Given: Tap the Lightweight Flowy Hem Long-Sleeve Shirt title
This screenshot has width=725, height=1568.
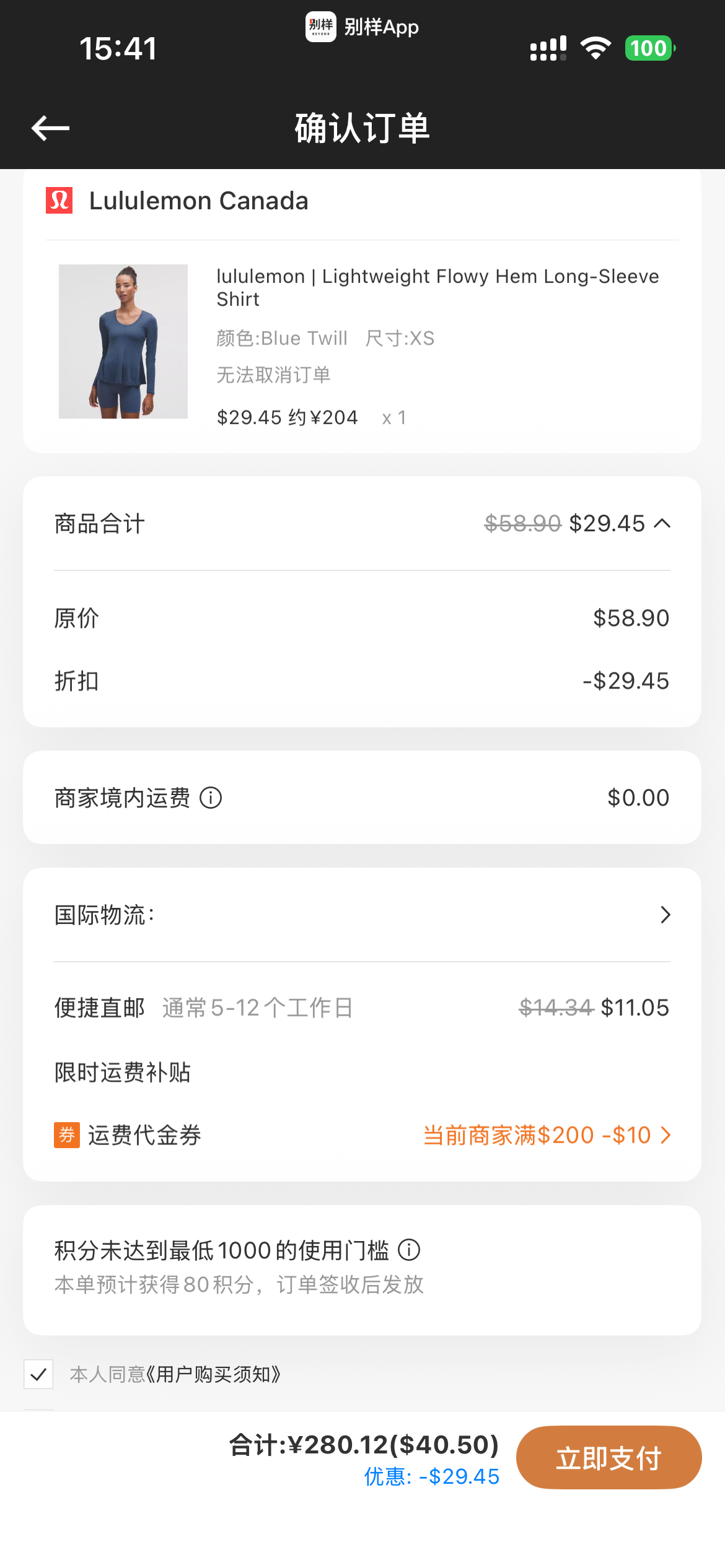Looking at the screenshot, I should tap(437, 287).
